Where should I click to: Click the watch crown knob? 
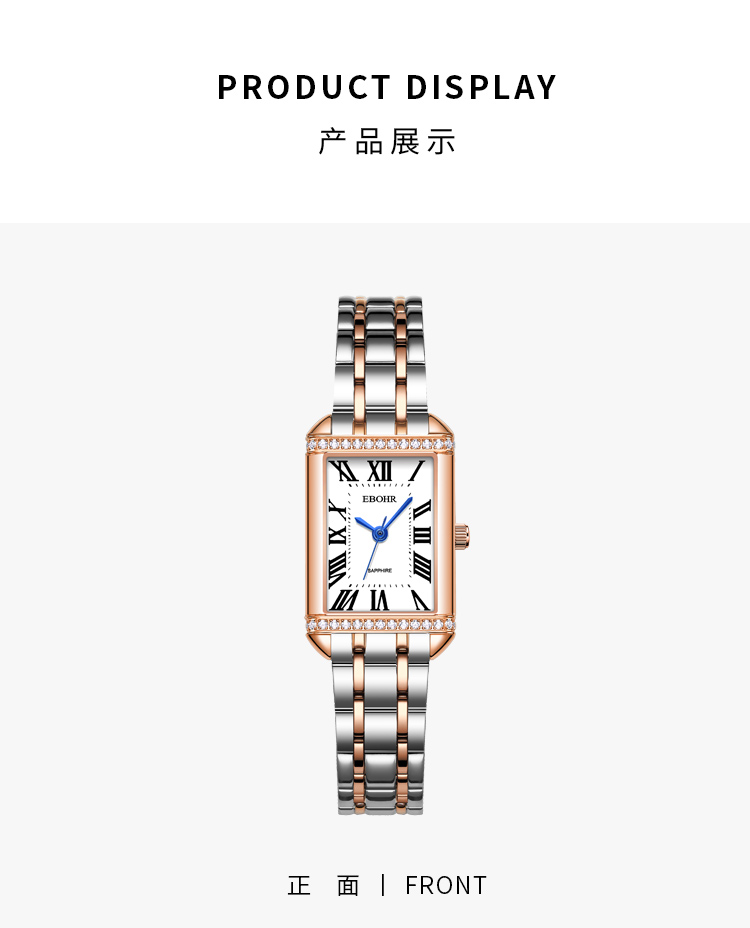coord(462,536)
